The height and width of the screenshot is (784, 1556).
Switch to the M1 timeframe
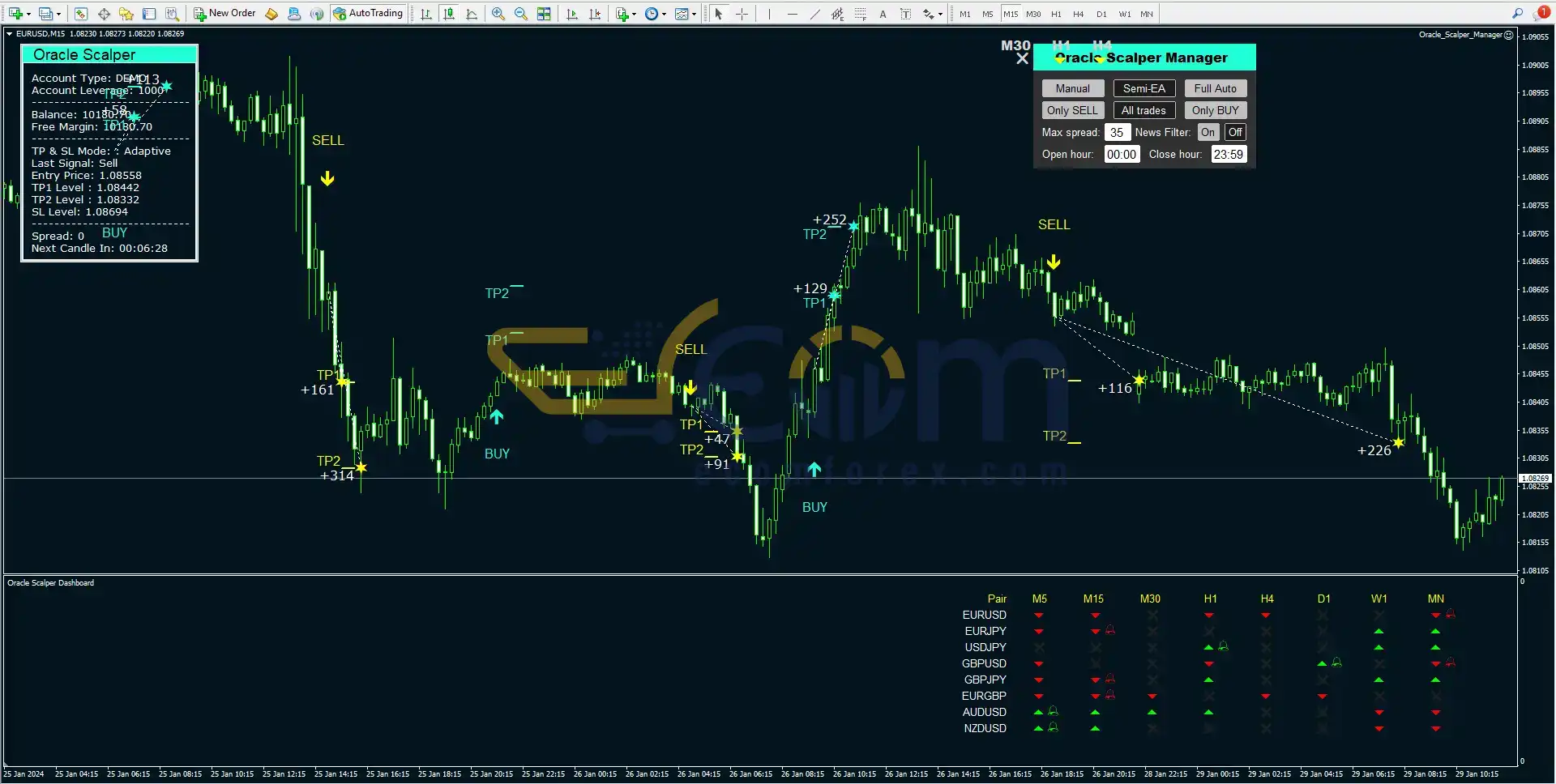[x=964, y=14]
